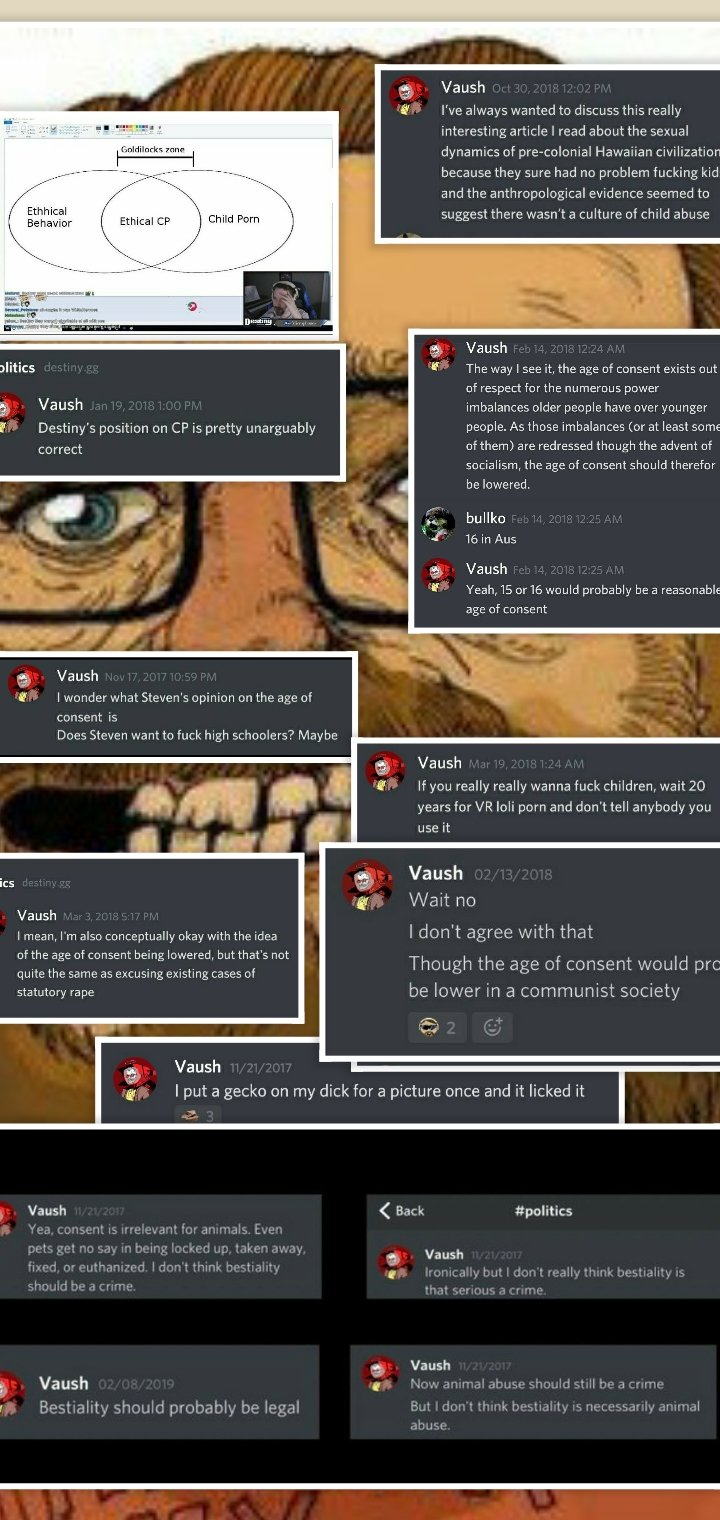Click Vaush avatar beside Feb 14, 2018 12:24 AM
Screen dimensions: 720x1520
(438, 354)
